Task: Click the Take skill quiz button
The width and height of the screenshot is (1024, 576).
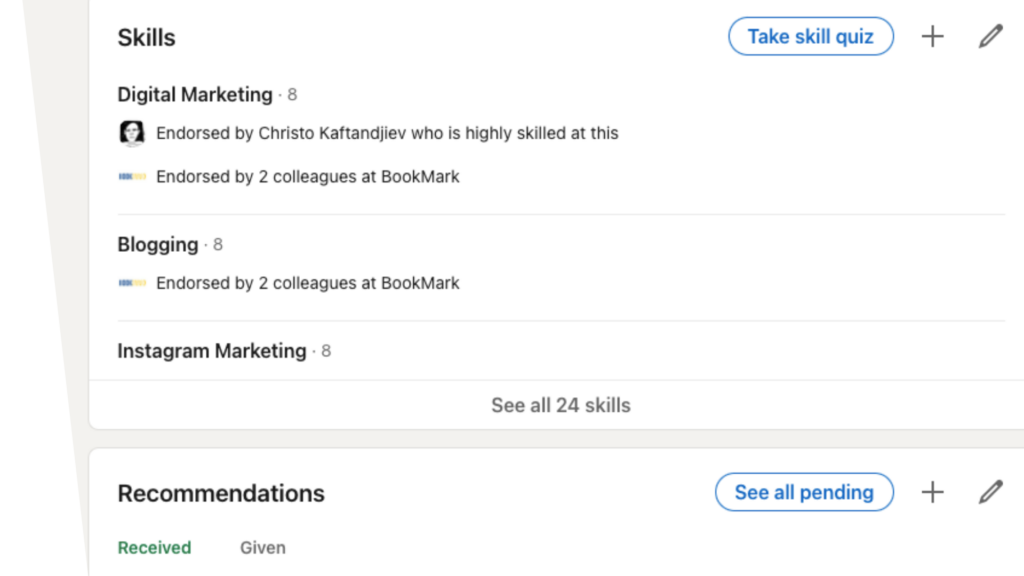Action: click(810, 37)
